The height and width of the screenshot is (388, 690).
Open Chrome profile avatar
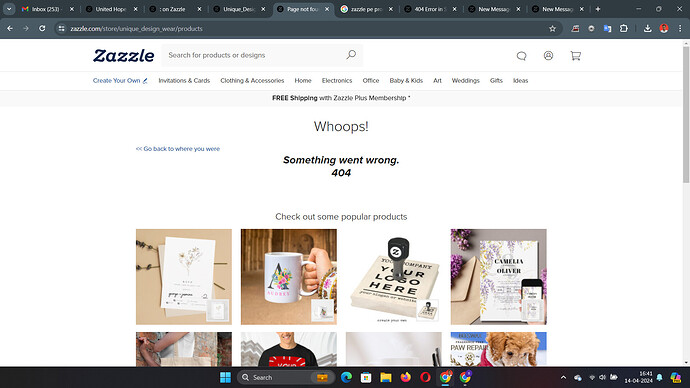pyautogui.click(x=664, y=29)
